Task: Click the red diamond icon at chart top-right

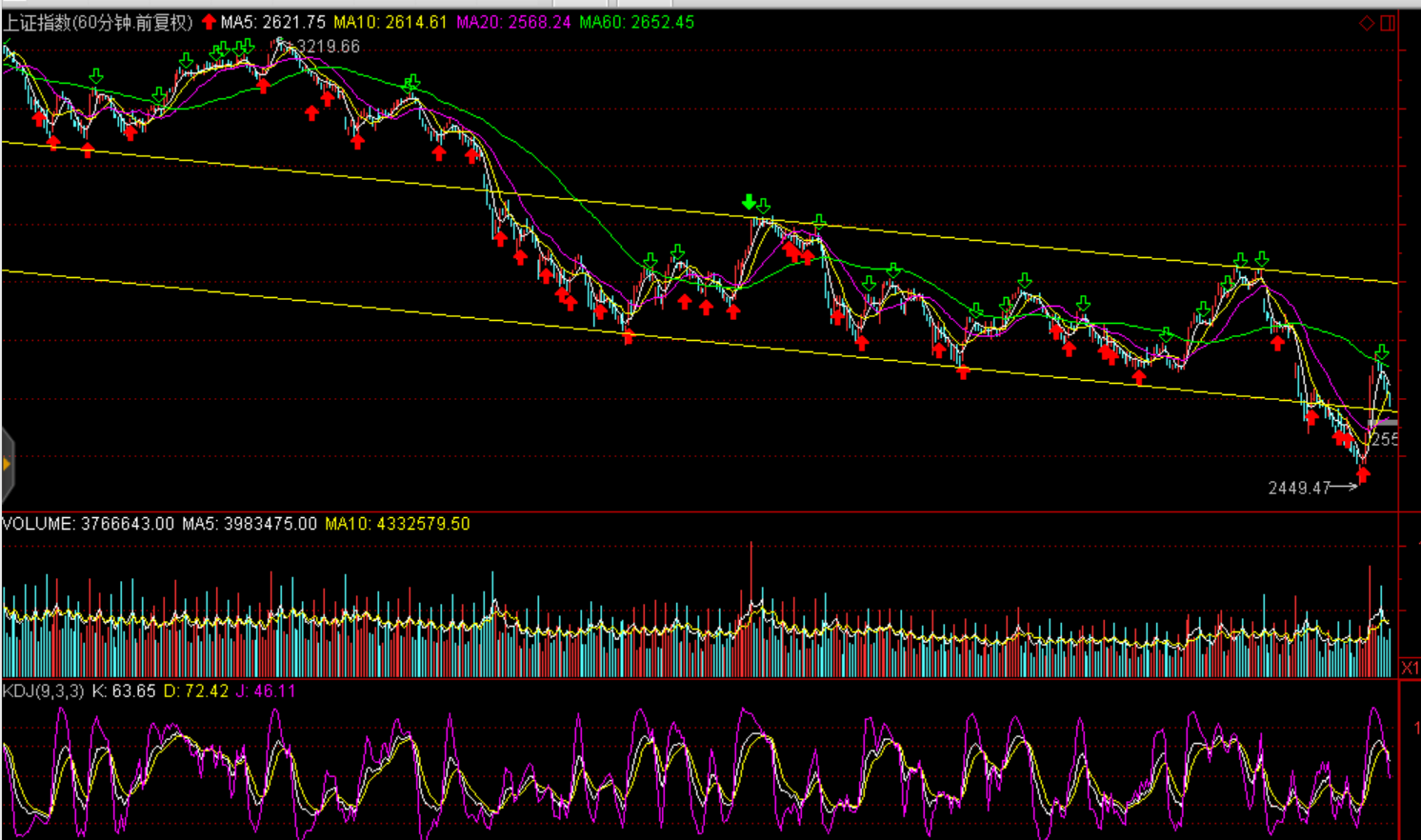Action: [1367, 23]
